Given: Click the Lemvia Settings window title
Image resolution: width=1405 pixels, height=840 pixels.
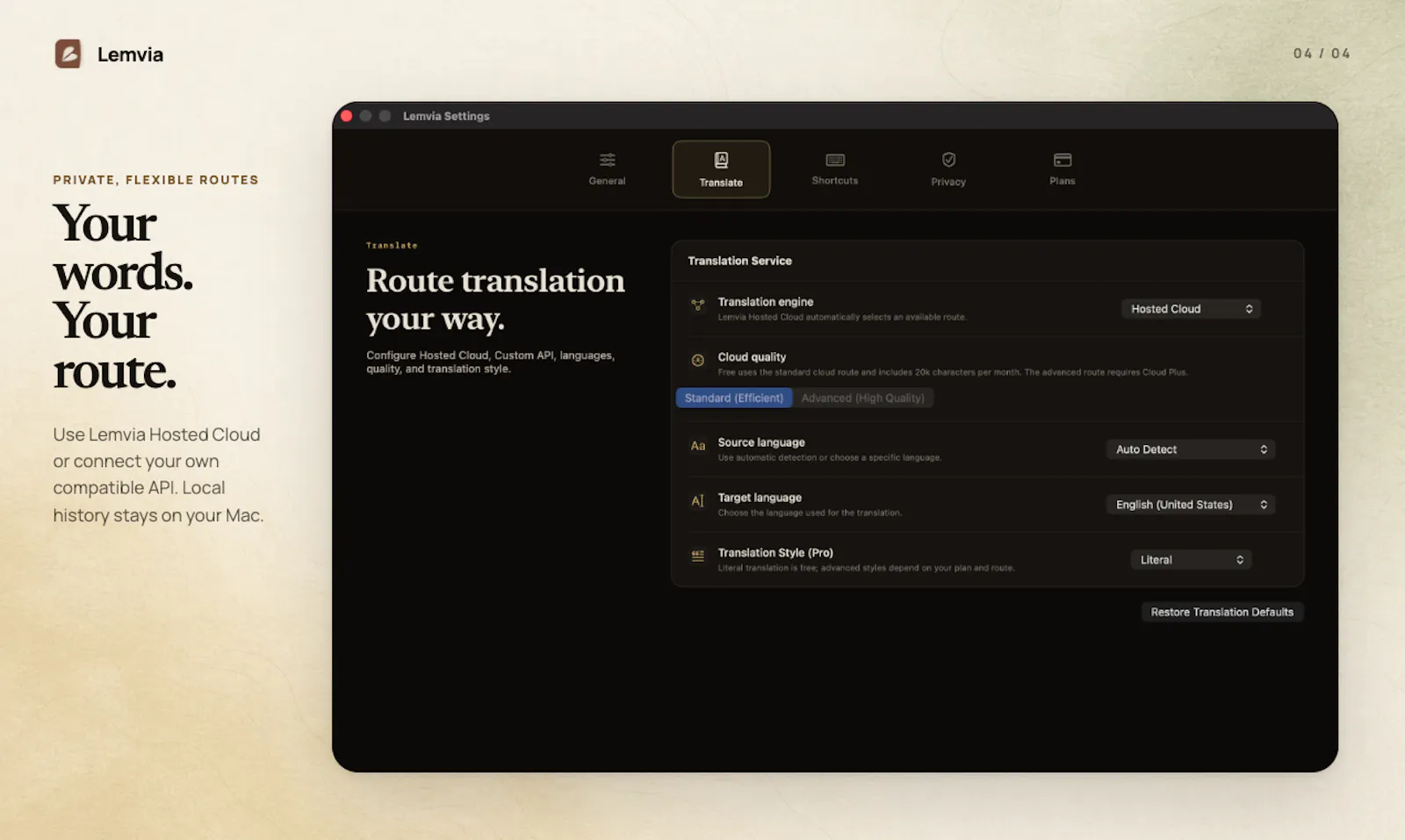Looking at the screenshot, I should tap(446, 116).
